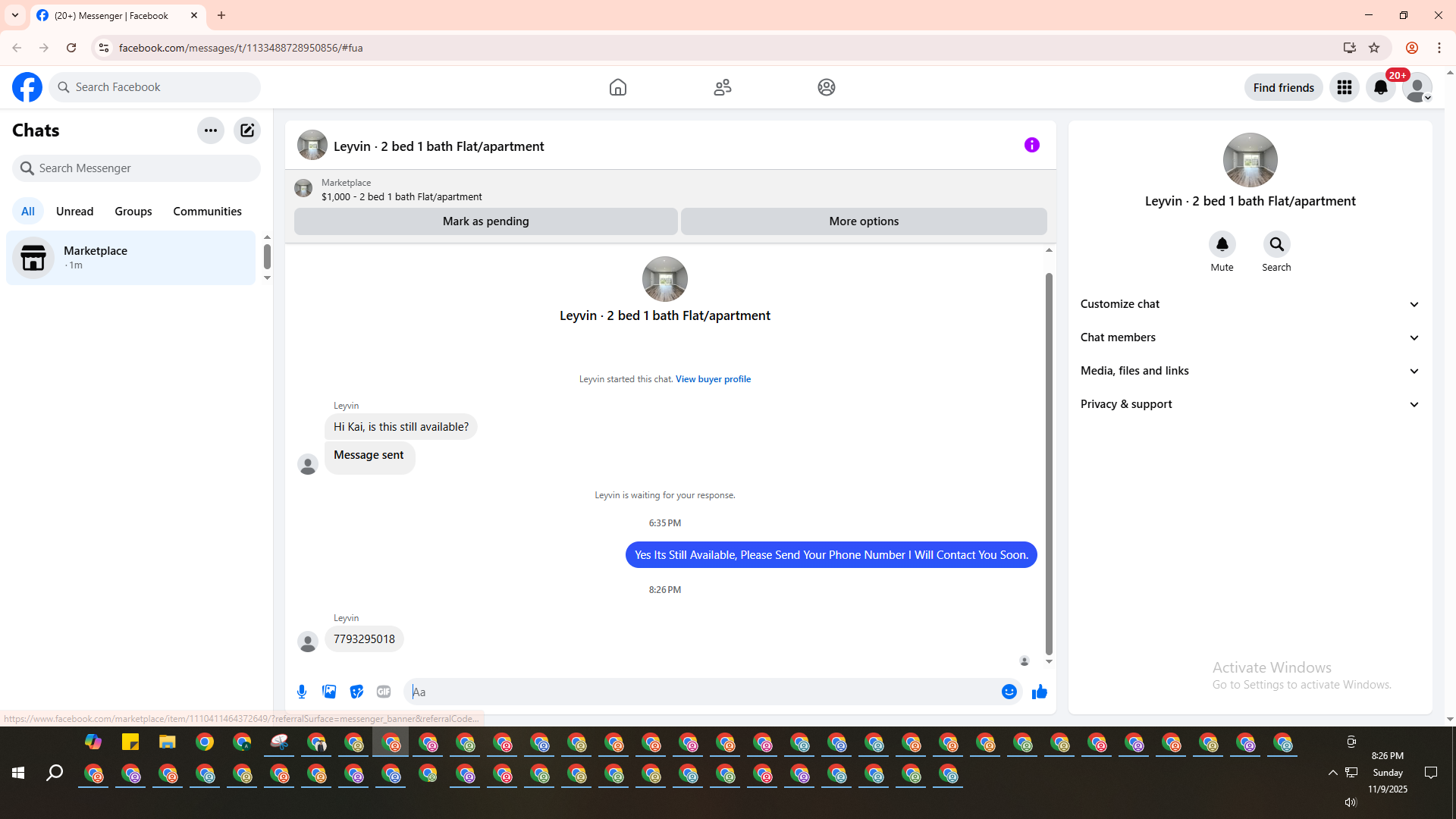Choose a GIF for the message
The height and width of the screenshot is (819, 1456).
click(384, 692)
